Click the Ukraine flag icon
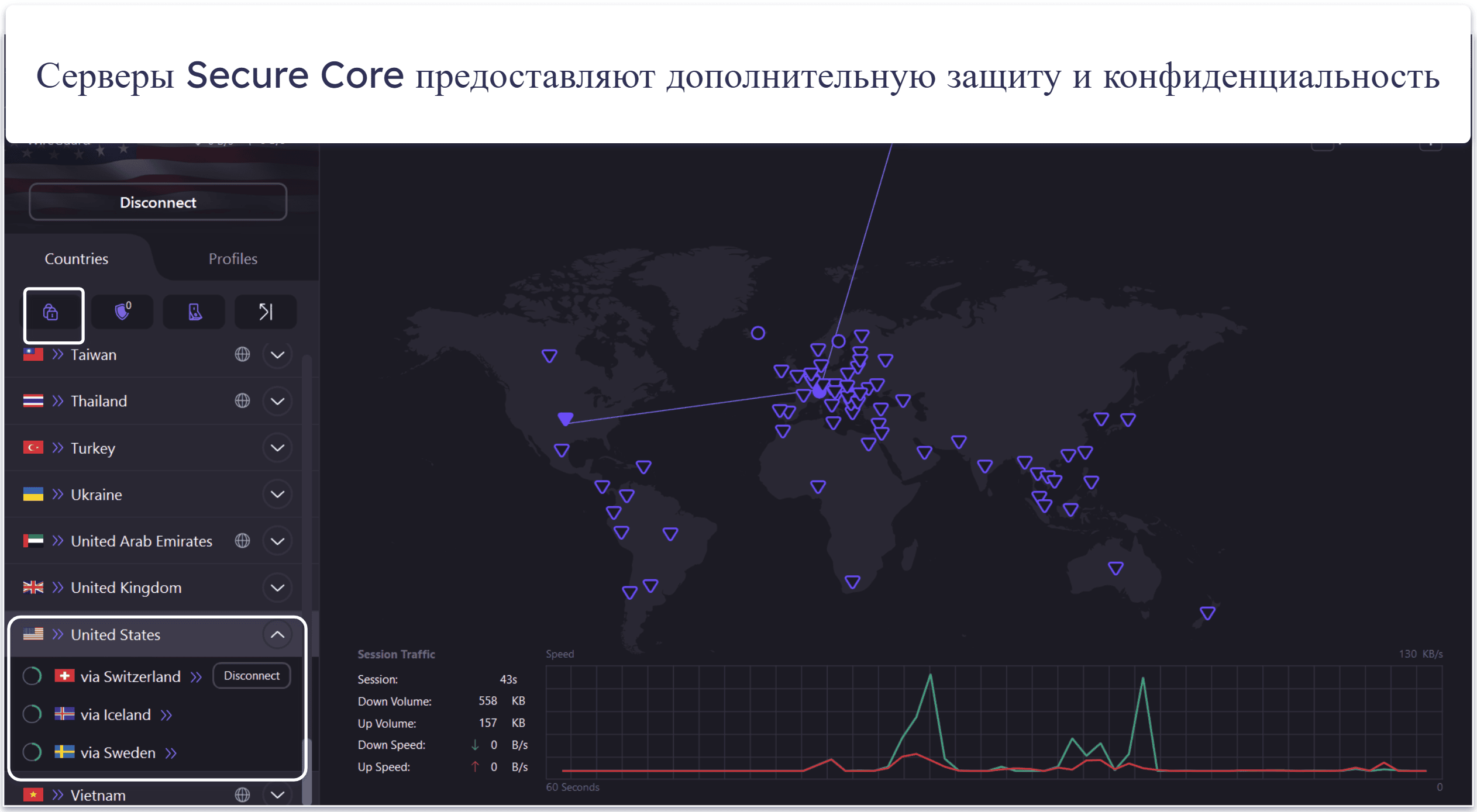Viewport: 1477px width, 812px height. [x=33, y=495]
